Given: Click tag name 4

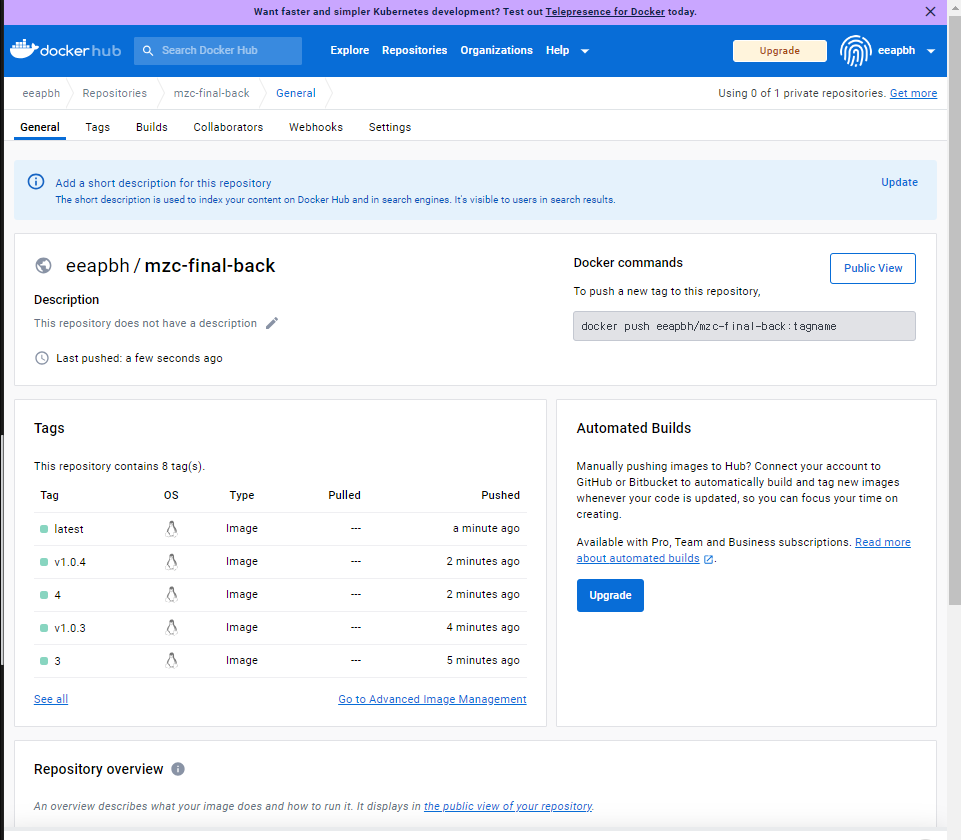Looking at the screenshot, I should coord(58,595).
